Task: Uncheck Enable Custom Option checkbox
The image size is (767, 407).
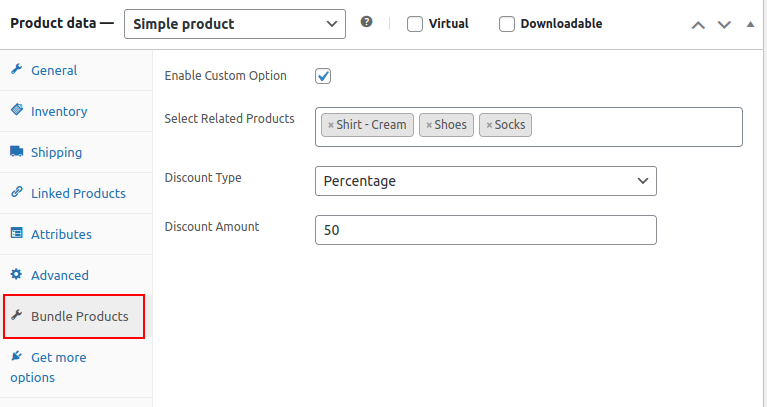Action: [x=323, y=76]
